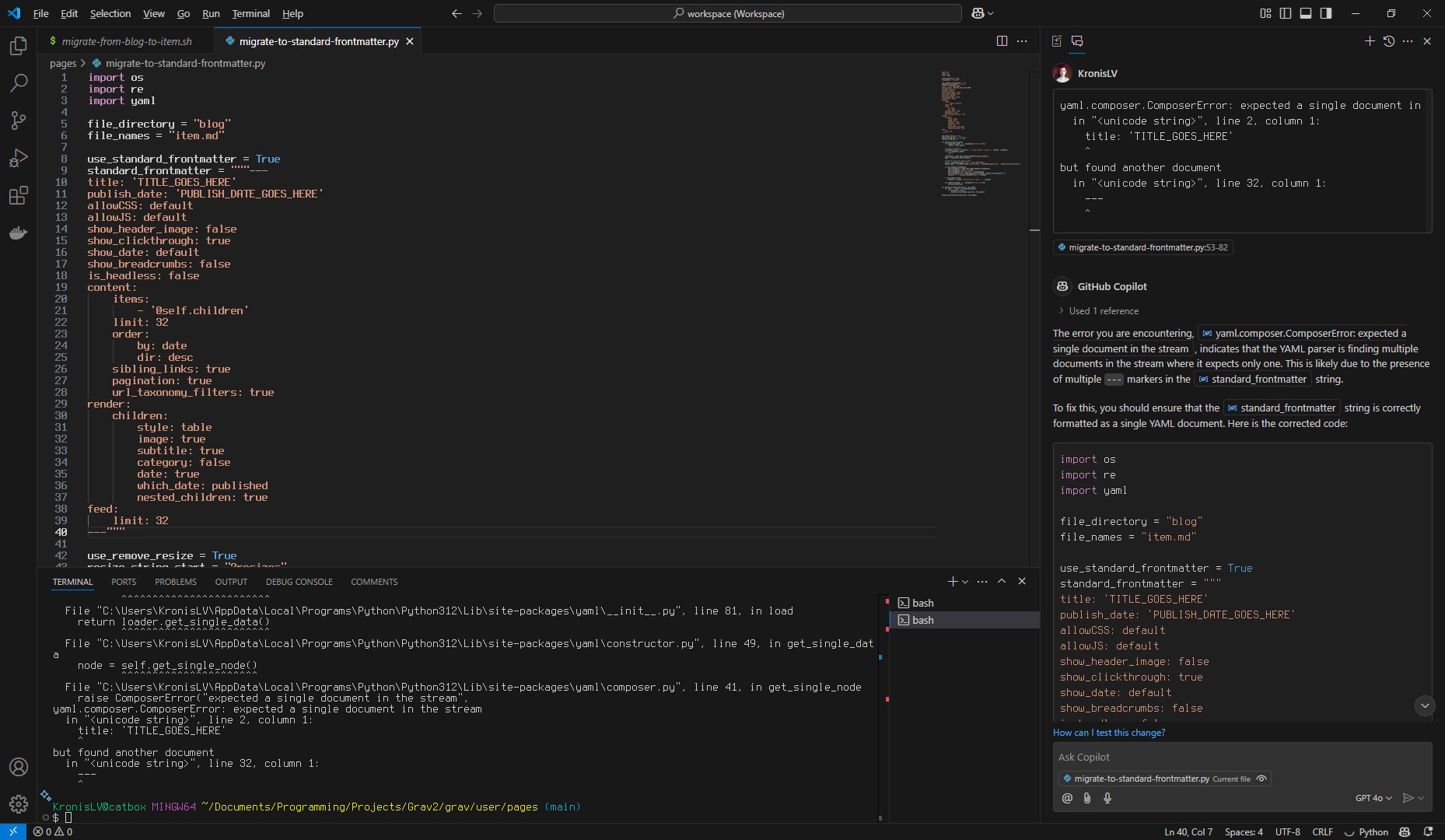Click the @ mention icon in chat input
This screenshot has width=1445, height=840.
pos(1067,798)
